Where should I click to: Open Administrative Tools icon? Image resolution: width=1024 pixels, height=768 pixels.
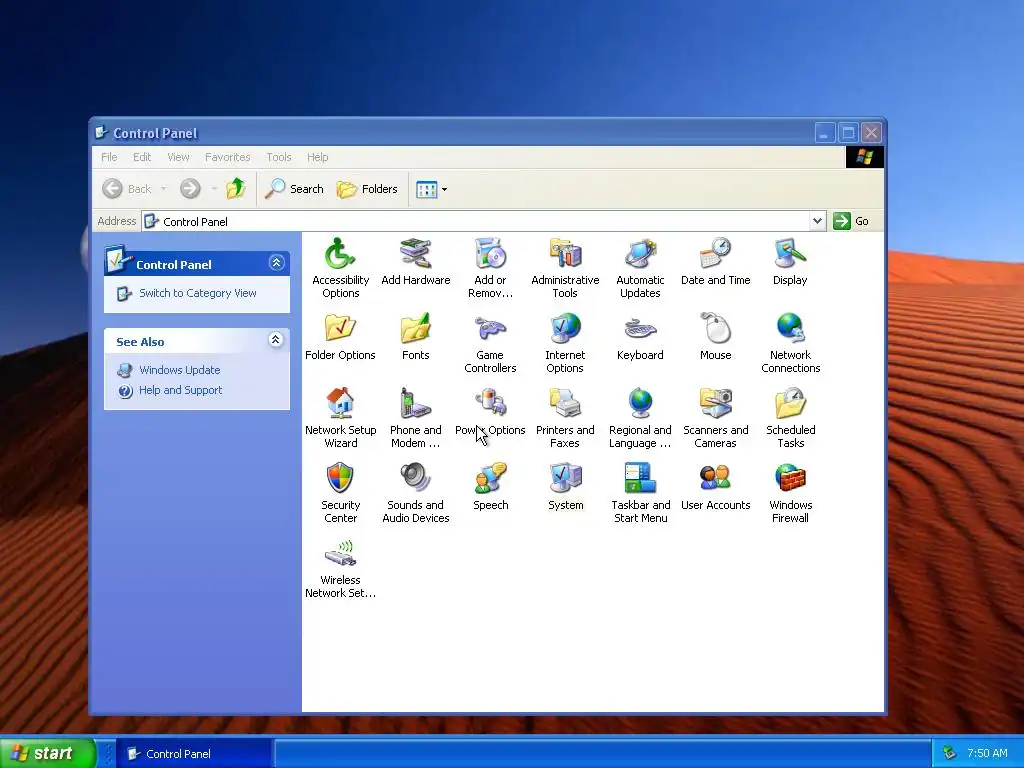[565, 254]
